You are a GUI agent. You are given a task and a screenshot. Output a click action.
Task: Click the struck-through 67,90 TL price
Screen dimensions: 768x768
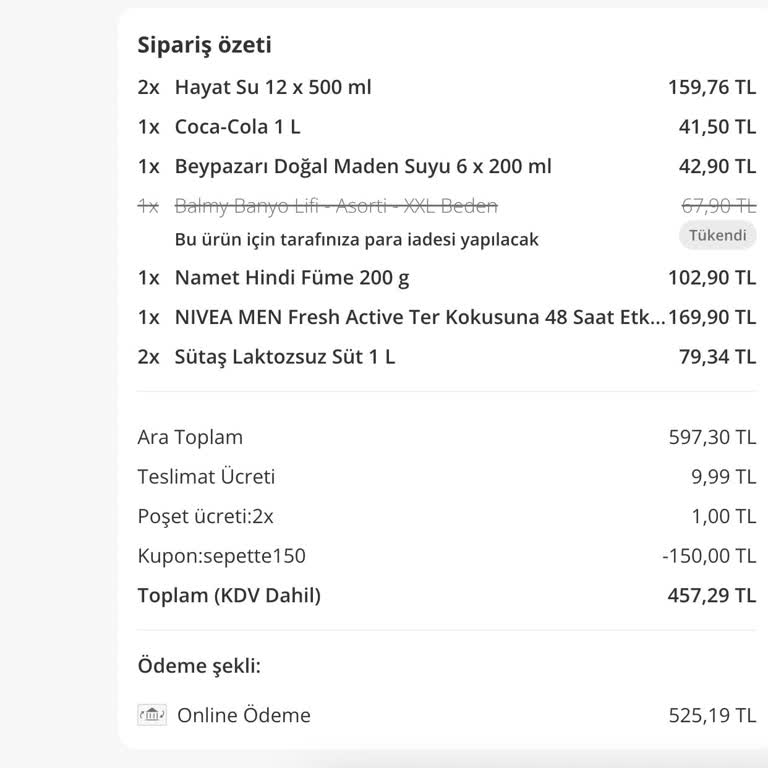point(718,207)
